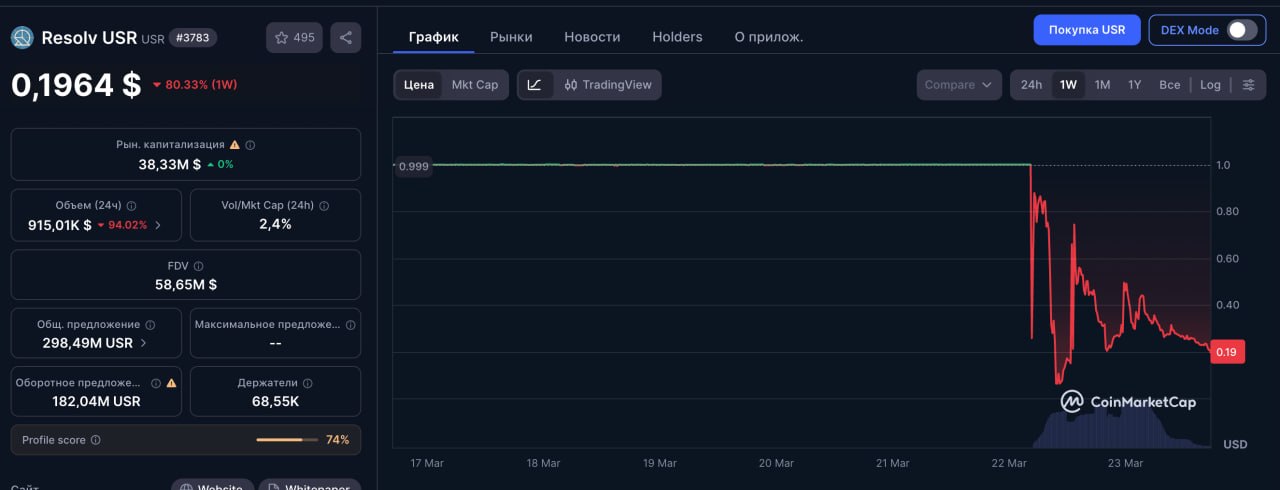Click the 38,33M $ market cap value
Screen dimensions: 1280x490
(170, 164)
